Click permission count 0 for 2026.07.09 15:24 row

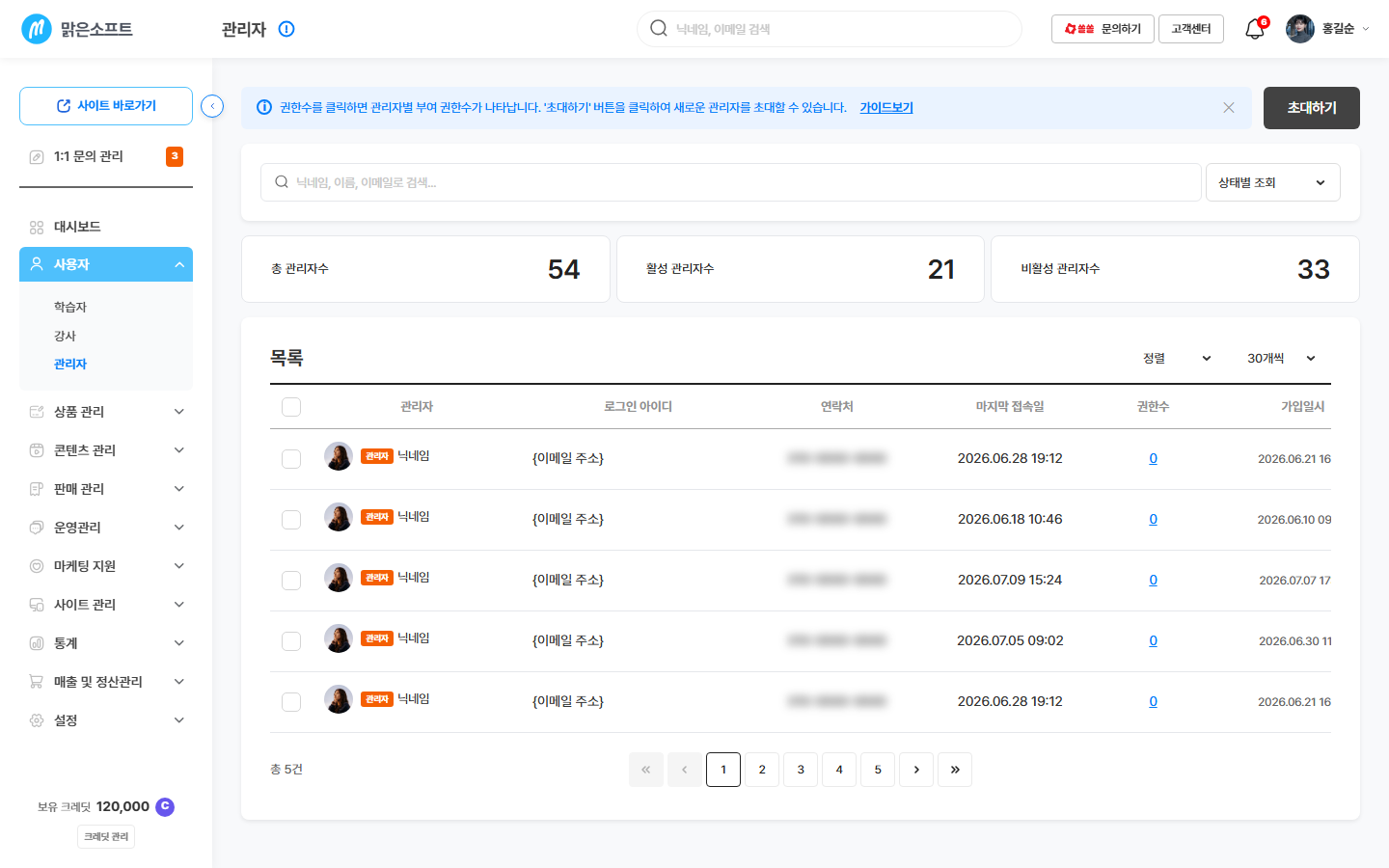1154,581
